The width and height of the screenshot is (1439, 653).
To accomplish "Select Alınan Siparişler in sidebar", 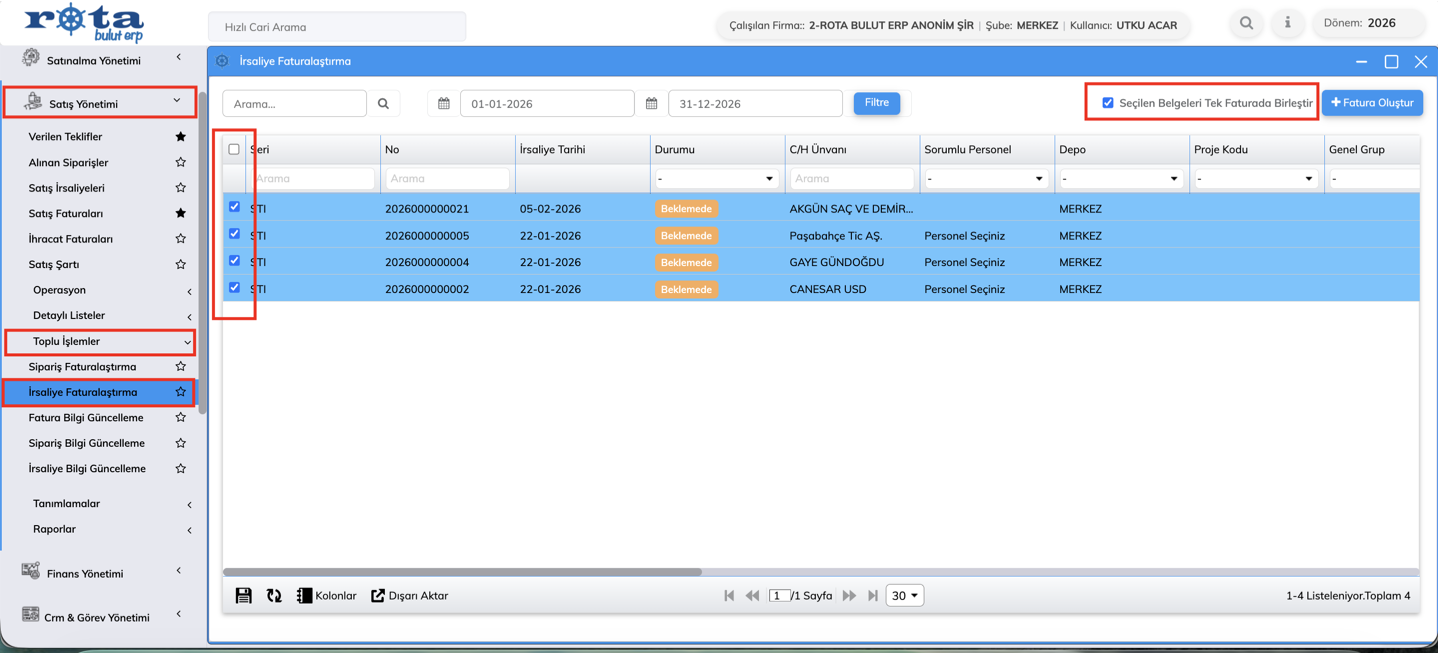I will coord(68,162).
